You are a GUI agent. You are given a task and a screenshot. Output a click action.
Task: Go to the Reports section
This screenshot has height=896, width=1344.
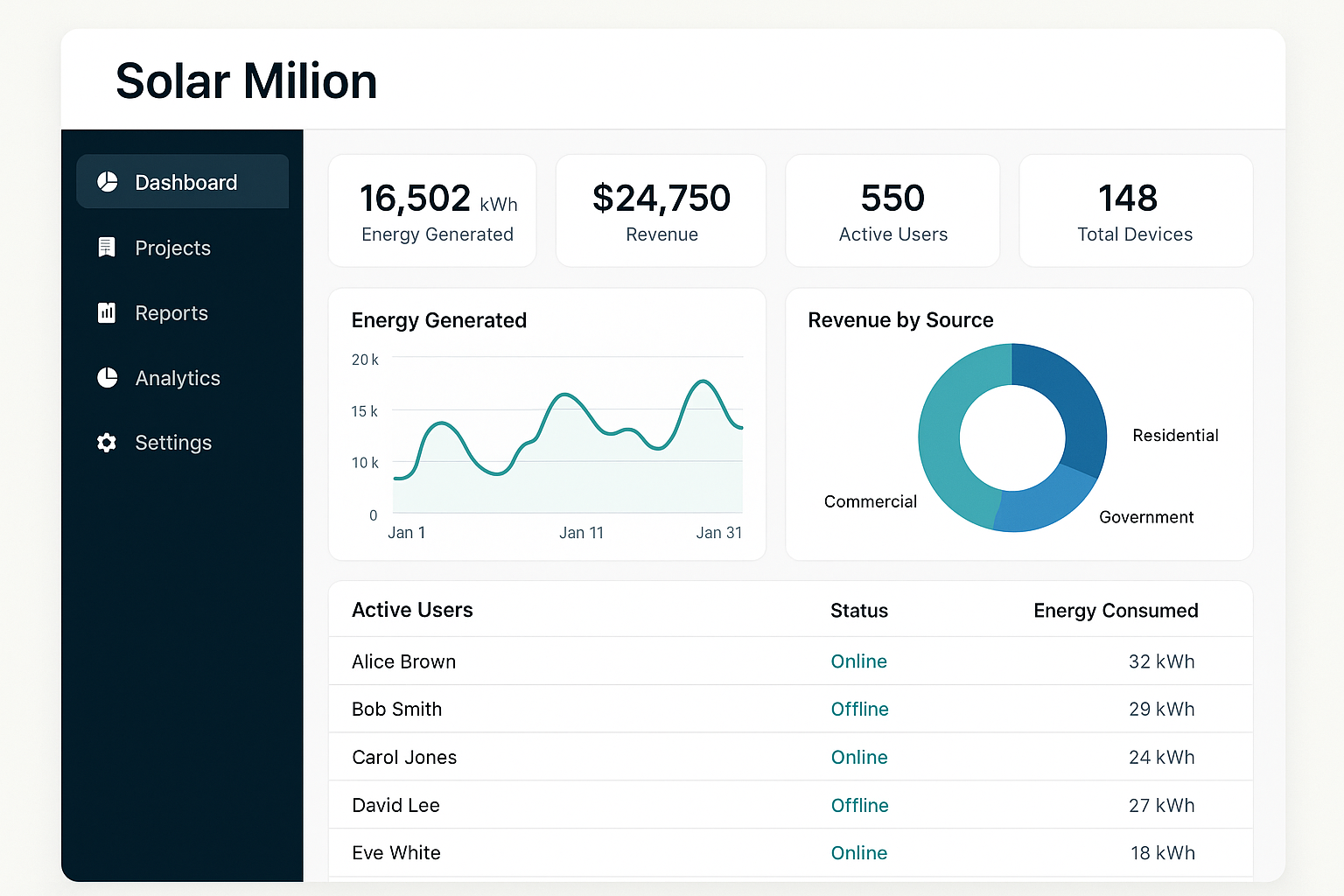(171, 313)
